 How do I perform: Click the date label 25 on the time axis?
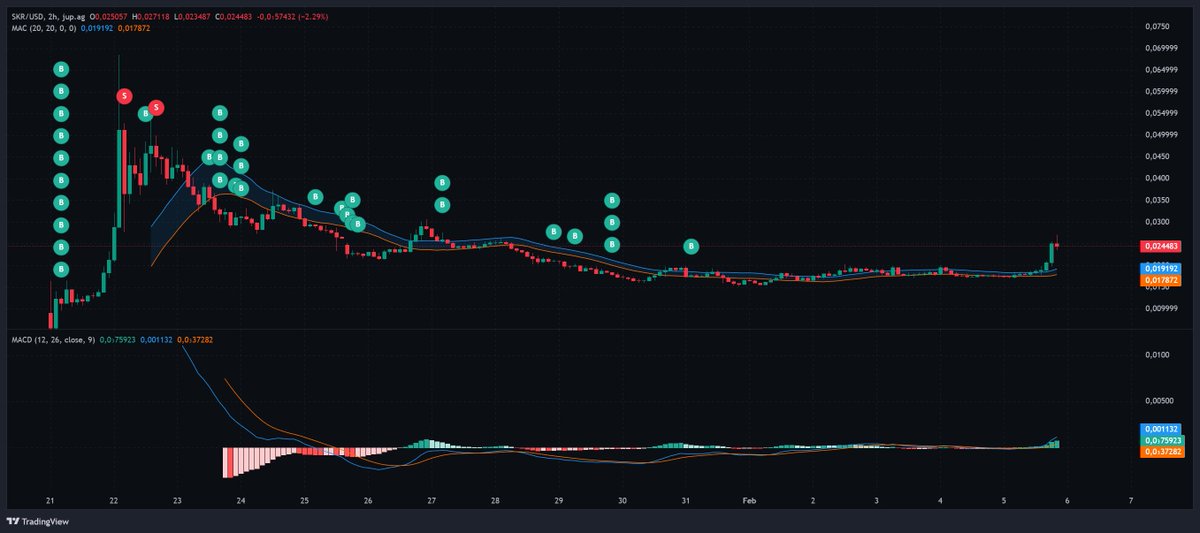coord(304,499)
